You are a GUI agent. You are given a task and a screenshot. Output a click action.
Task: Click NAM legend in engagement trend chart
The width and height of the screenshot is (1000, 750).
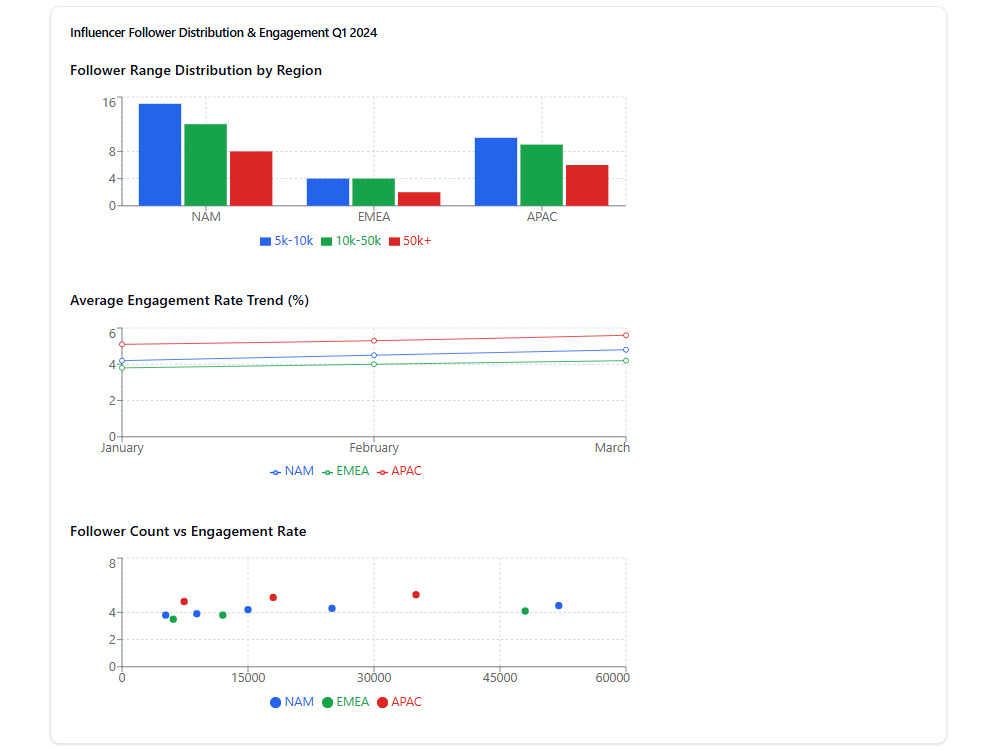tap(292, 471)
